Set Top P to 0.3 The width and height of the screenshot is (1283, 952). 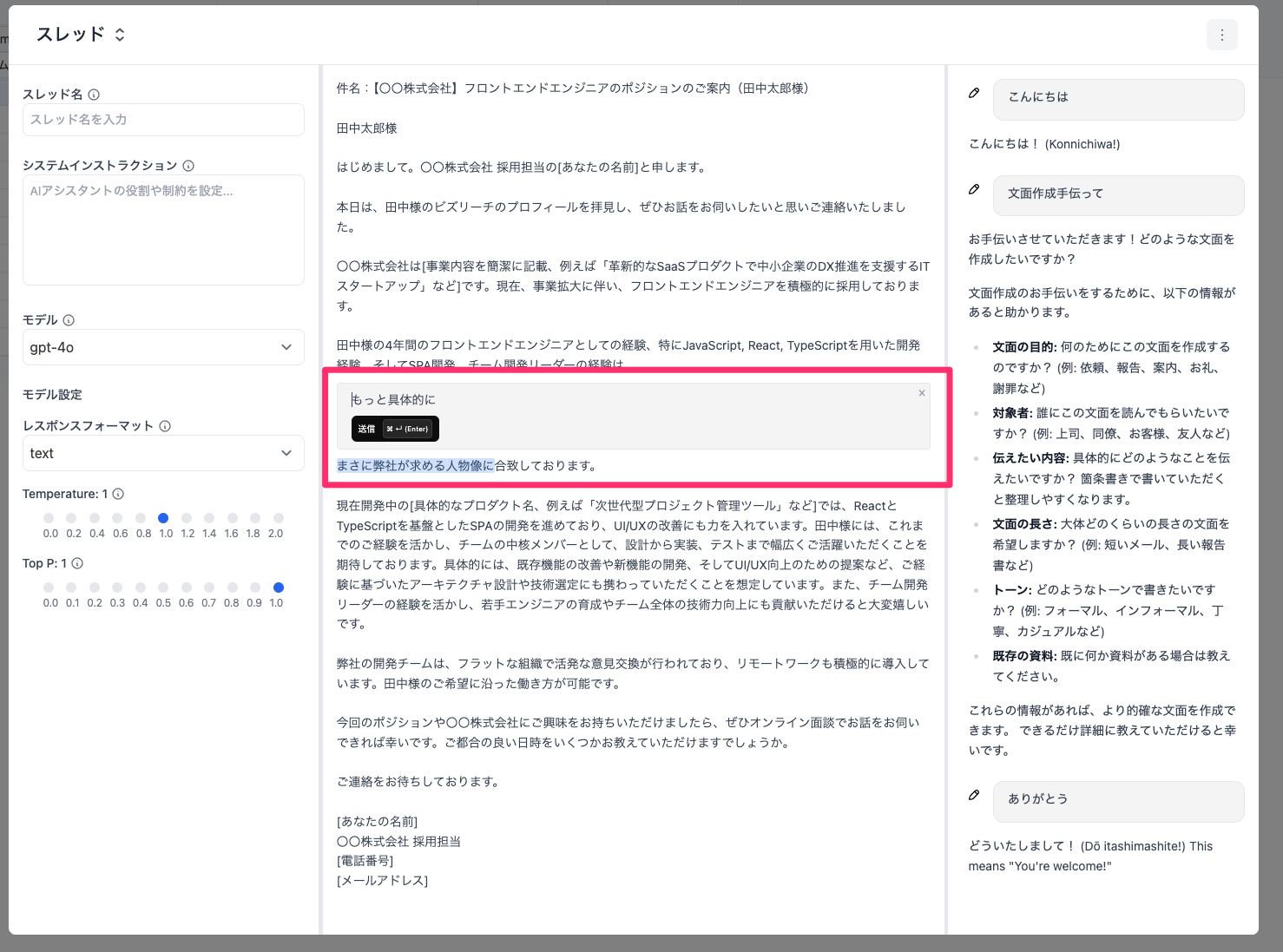[117, 588]
